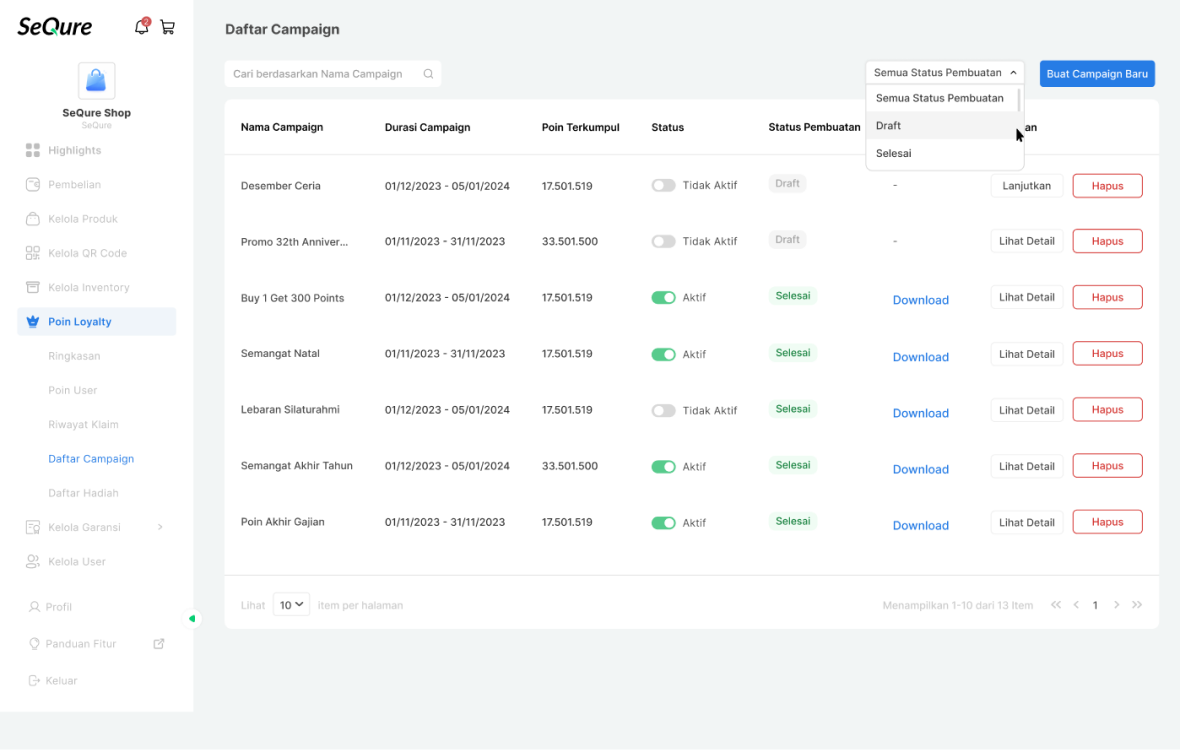Turn on Lebaran Silaturahmi status toggle
This screenshot has height=750, width=1180.
click(x=663, y=410)
